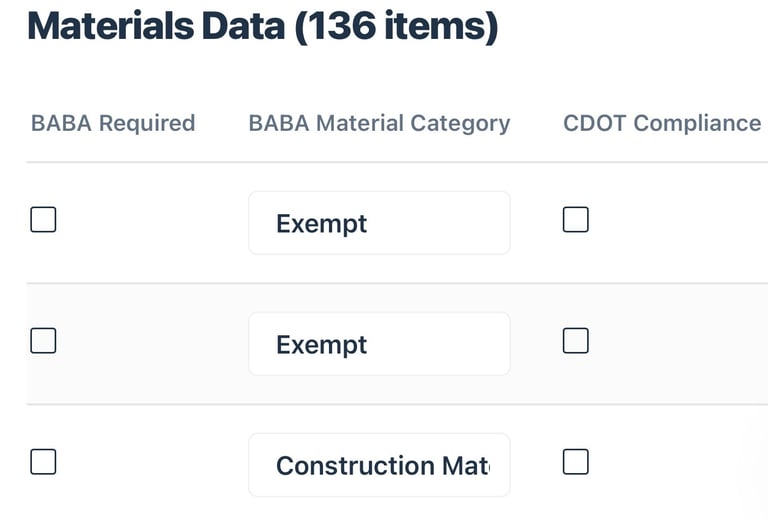Click the 'Exempt' text in the second row
The width and height of the screenshot is (768, 519).
322,344
